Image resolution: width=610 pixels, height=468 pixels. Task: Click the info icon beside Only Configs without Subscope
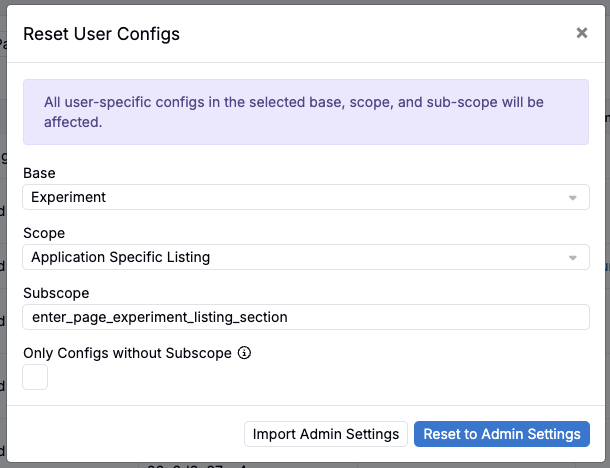click(x=244, y=353)
